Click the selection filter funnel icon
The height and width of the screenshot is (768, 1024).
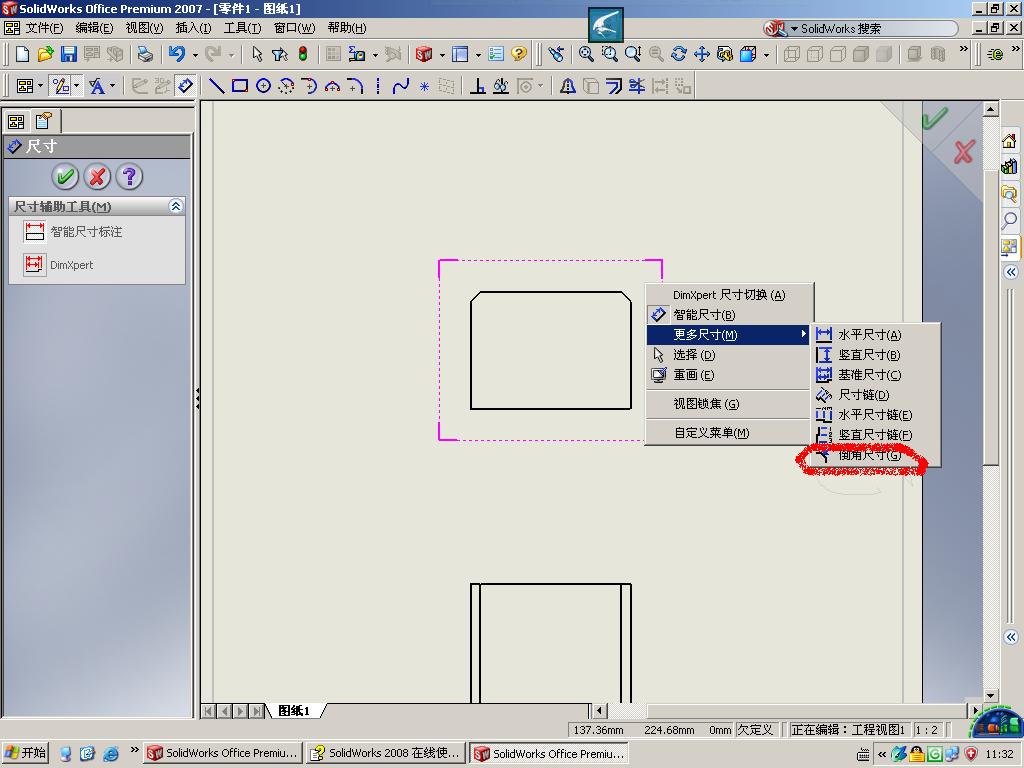pyautogui.click(x=280, y=54)
